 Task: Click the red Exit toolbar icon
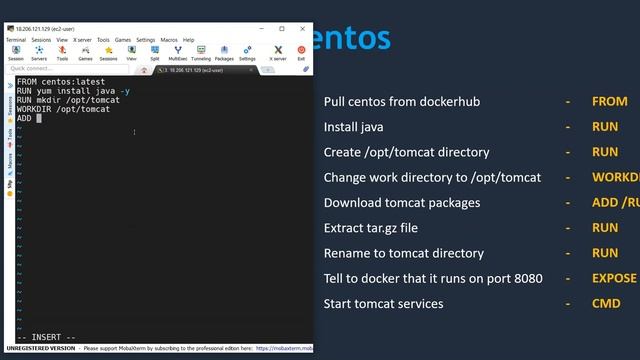(x=301, y=53)
